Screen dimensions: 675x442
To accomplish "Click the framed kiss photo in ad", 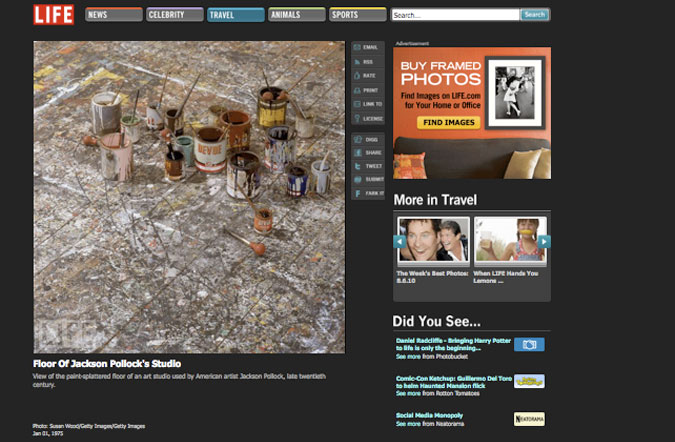I will pyautogui.click(x=515, y=93).
